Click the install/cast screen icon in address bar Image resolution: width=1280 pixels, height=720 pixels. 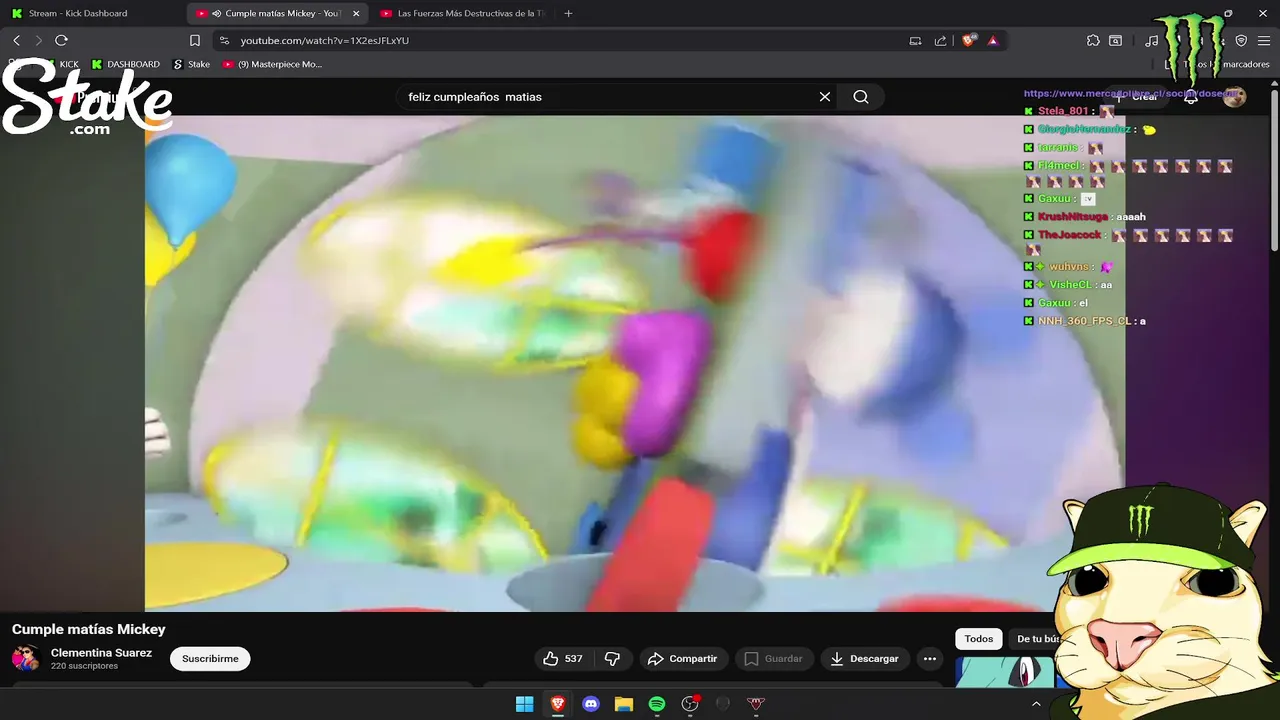pyautogui.click(x=915, y=41)
